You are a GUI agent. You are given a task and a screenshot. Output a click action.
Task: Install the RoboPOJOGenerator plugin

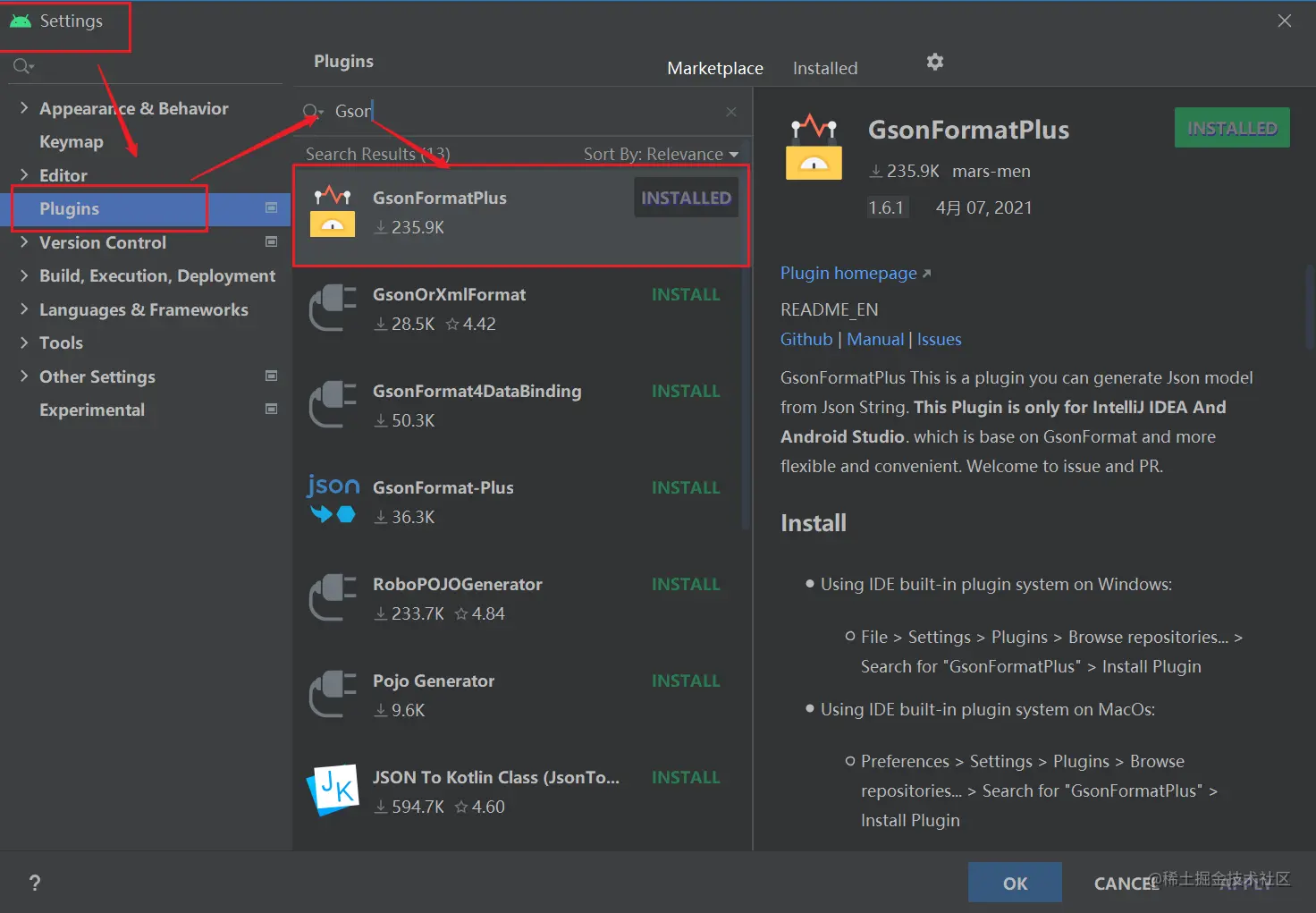(686, 584)
